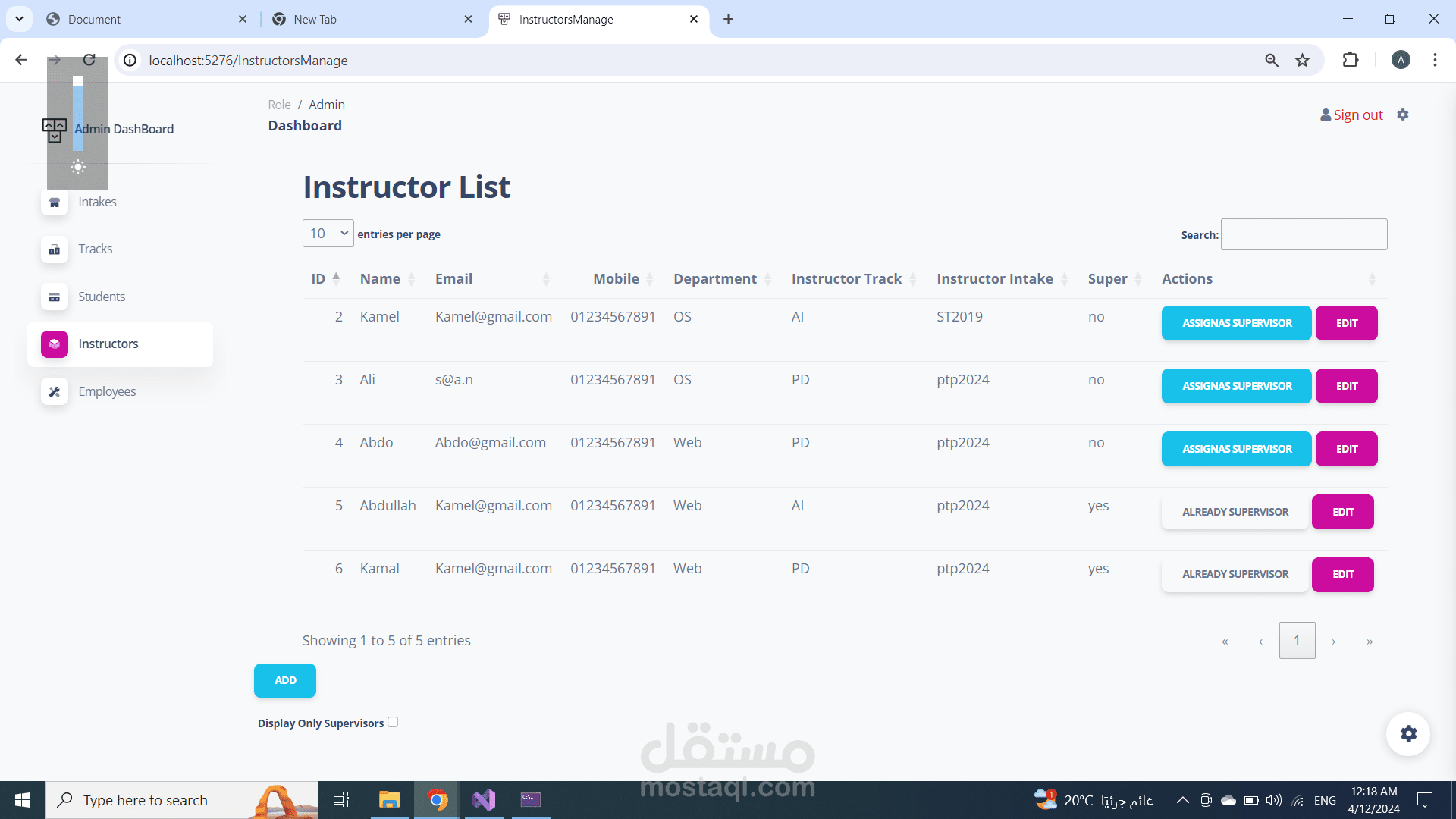Toggle the brightness sun icon in sidebar
Screen dimensions: 1456x819
click(78, 167)
